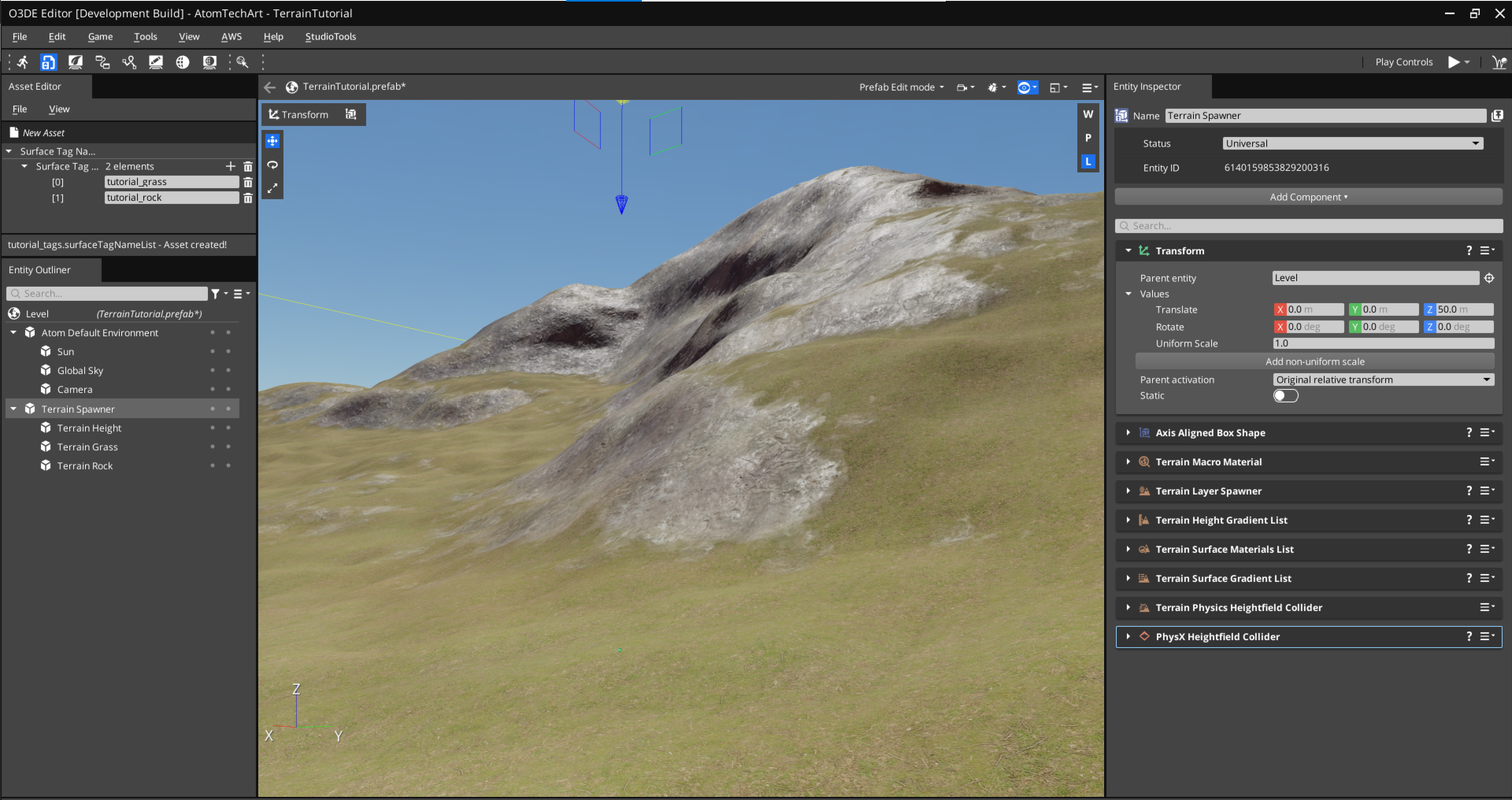Open the Tools menu
Screen dimensions: 1512x800
pos(145,37)
